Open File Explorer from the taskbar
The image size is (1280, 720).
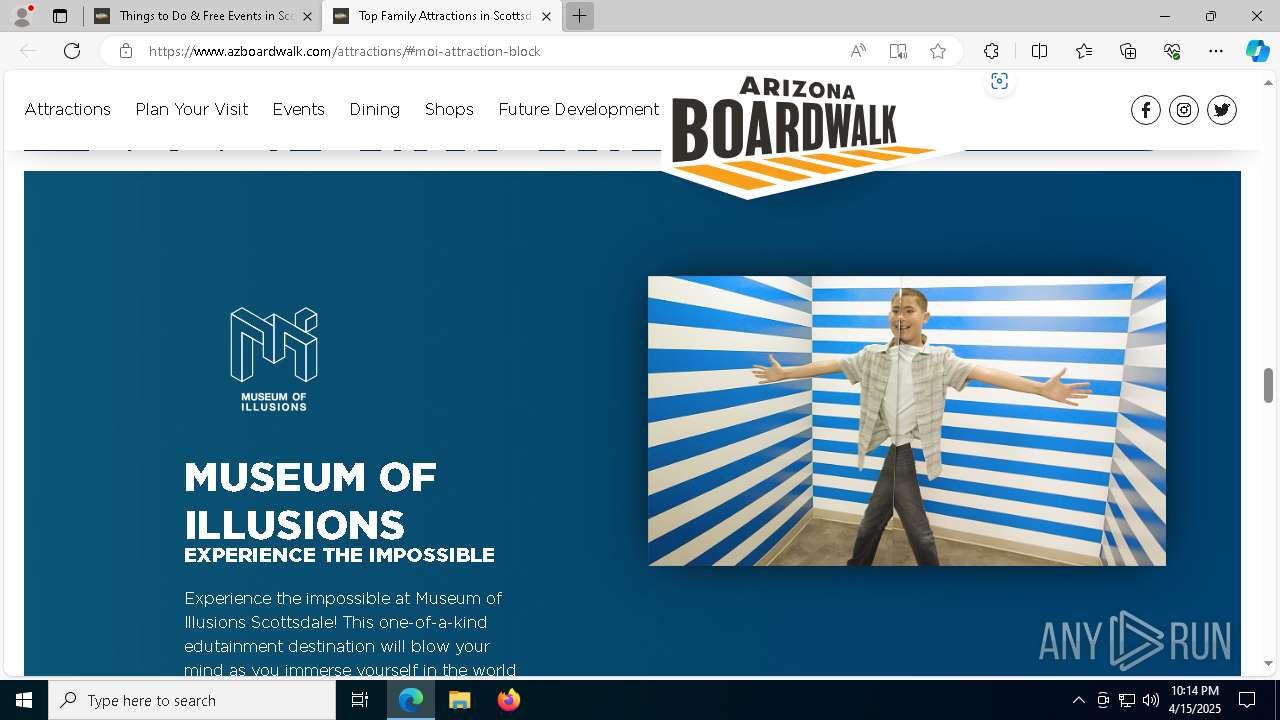459,700
